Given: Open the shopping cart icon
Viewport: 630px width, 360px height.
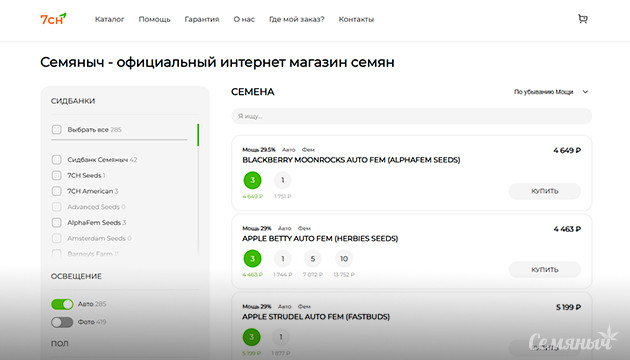Looking at the screenshot, I should 583,19.
